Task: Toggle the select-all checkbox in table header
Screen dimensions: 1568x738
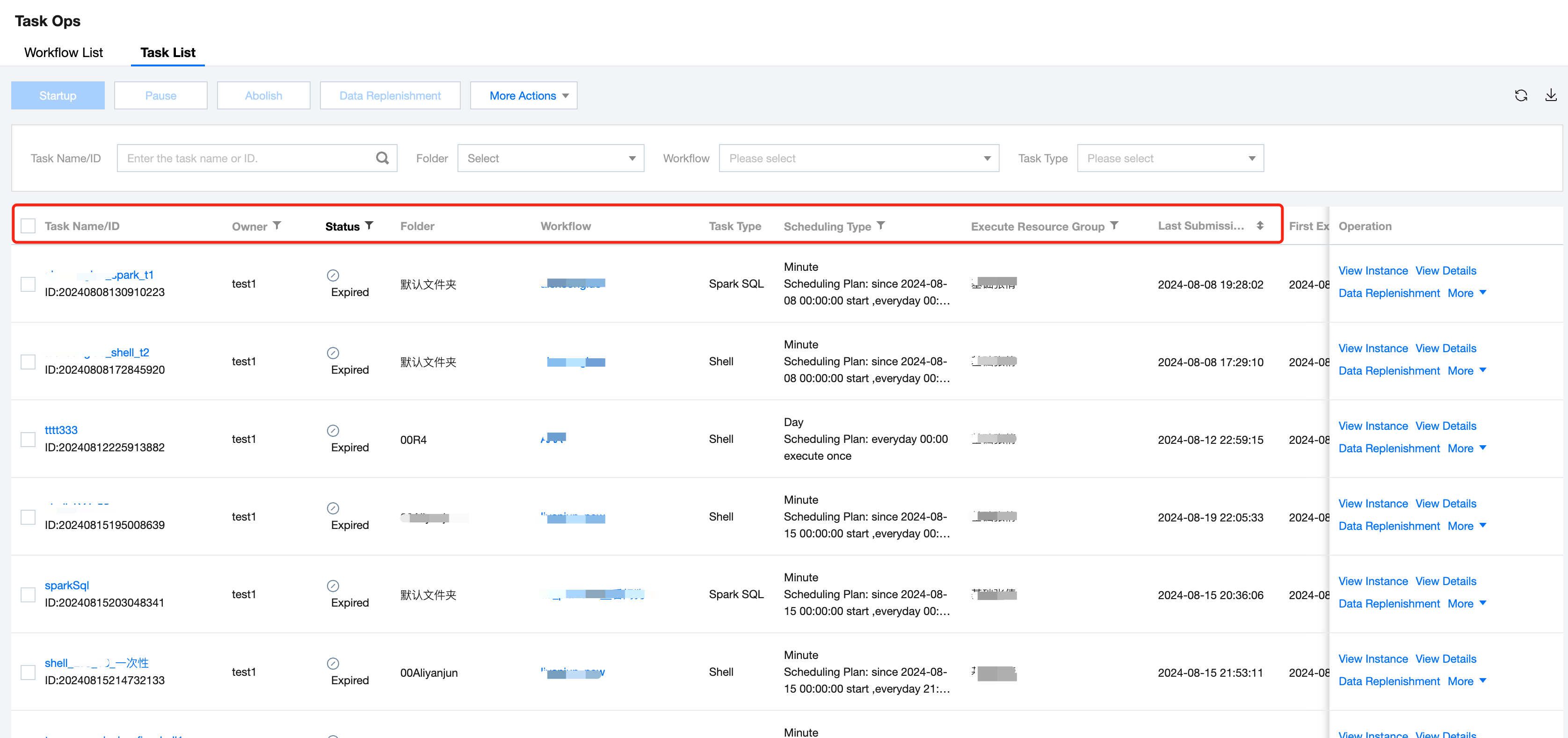Action: (28, 226)
